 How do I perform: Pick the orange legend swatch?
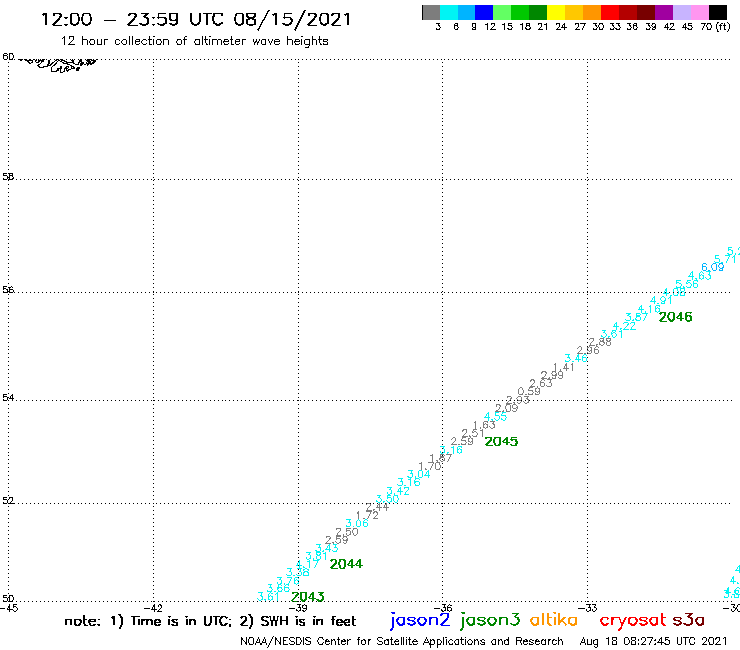point(592,12)
